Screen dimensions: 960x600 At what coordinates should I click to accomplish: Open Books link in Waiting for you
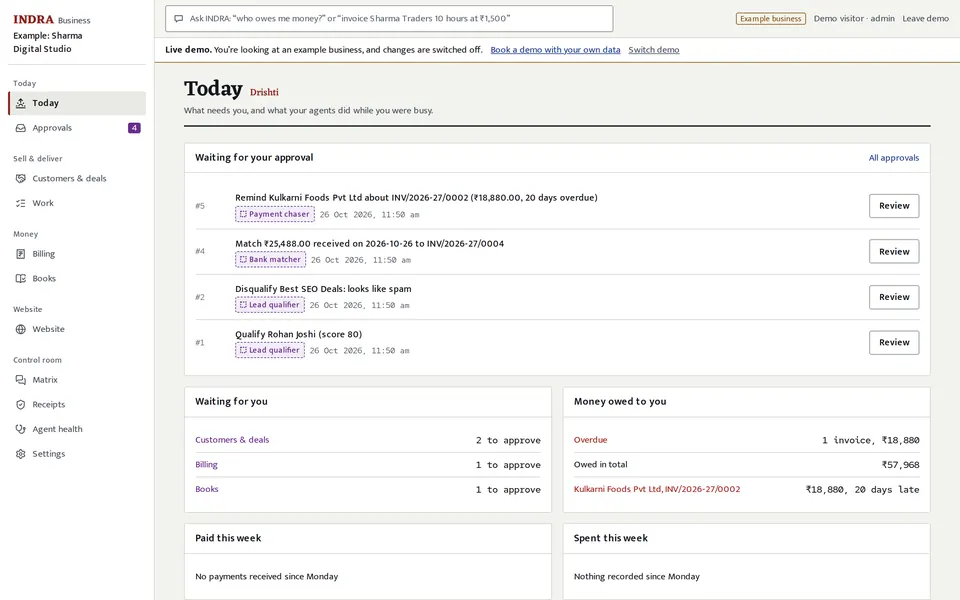pos(207,489)
